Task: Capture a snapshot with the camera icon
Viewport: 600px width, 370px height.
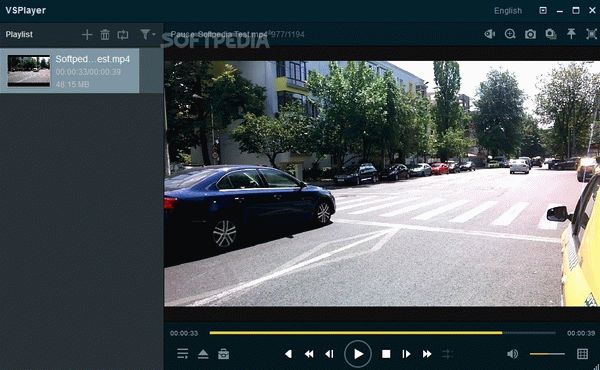Action: click(530, 34)
